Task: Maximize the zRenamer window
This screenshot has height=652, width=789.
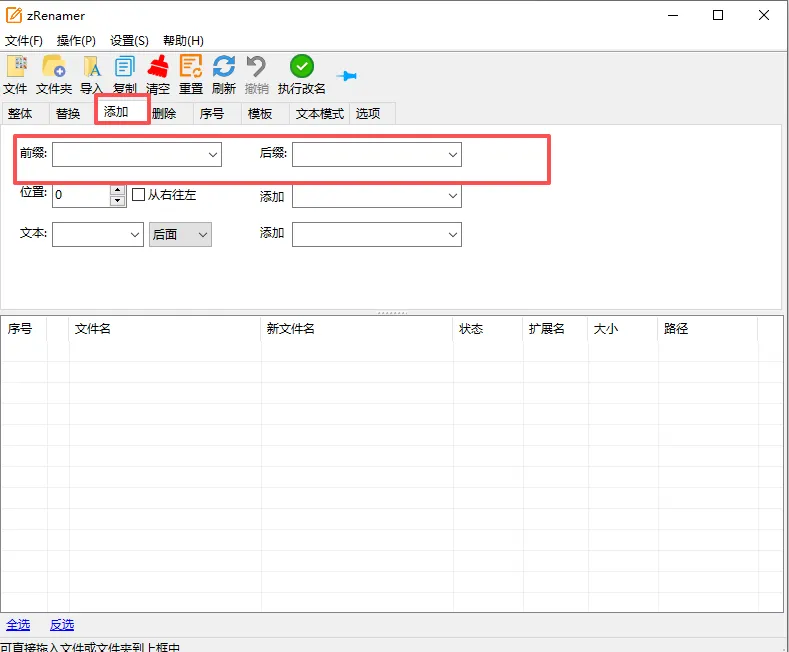Action: click(x=718, y=16)
